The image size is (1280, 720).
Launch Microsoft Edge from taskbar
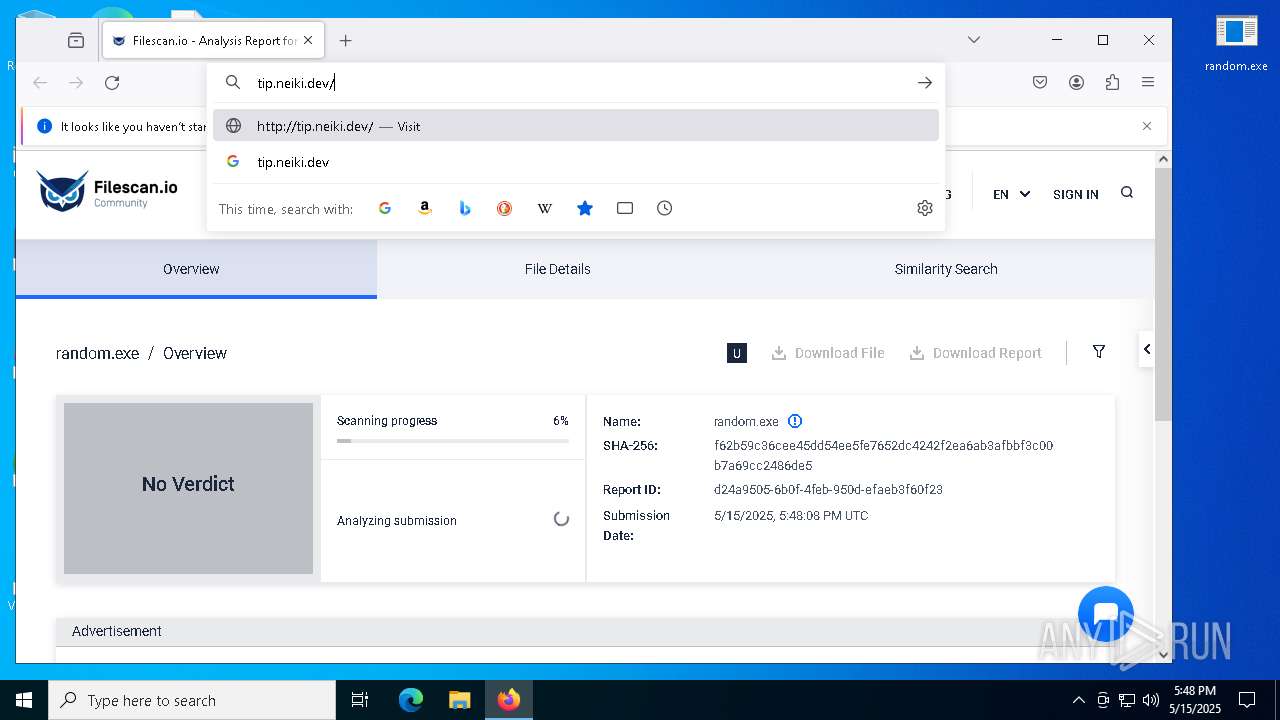tap(411, 700)
